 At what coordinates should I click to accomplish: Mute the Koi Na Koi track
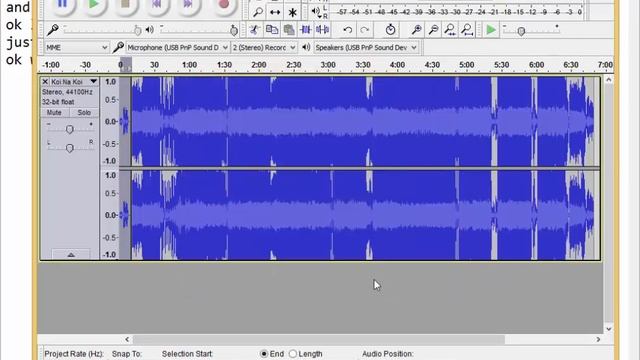point(54,113)
